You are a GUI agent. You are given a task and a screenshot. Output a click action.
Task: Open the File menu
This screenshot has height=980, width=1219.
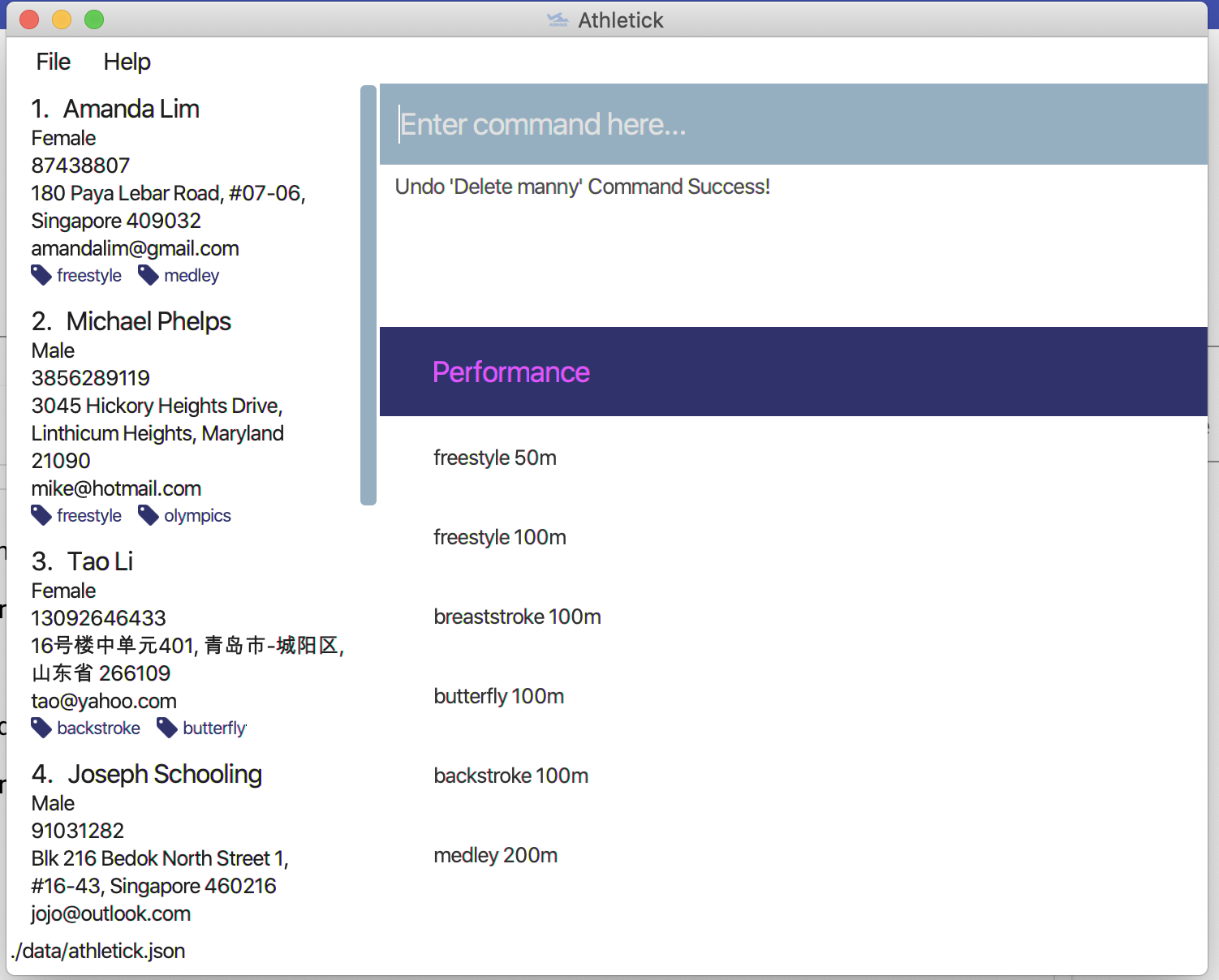53,62
